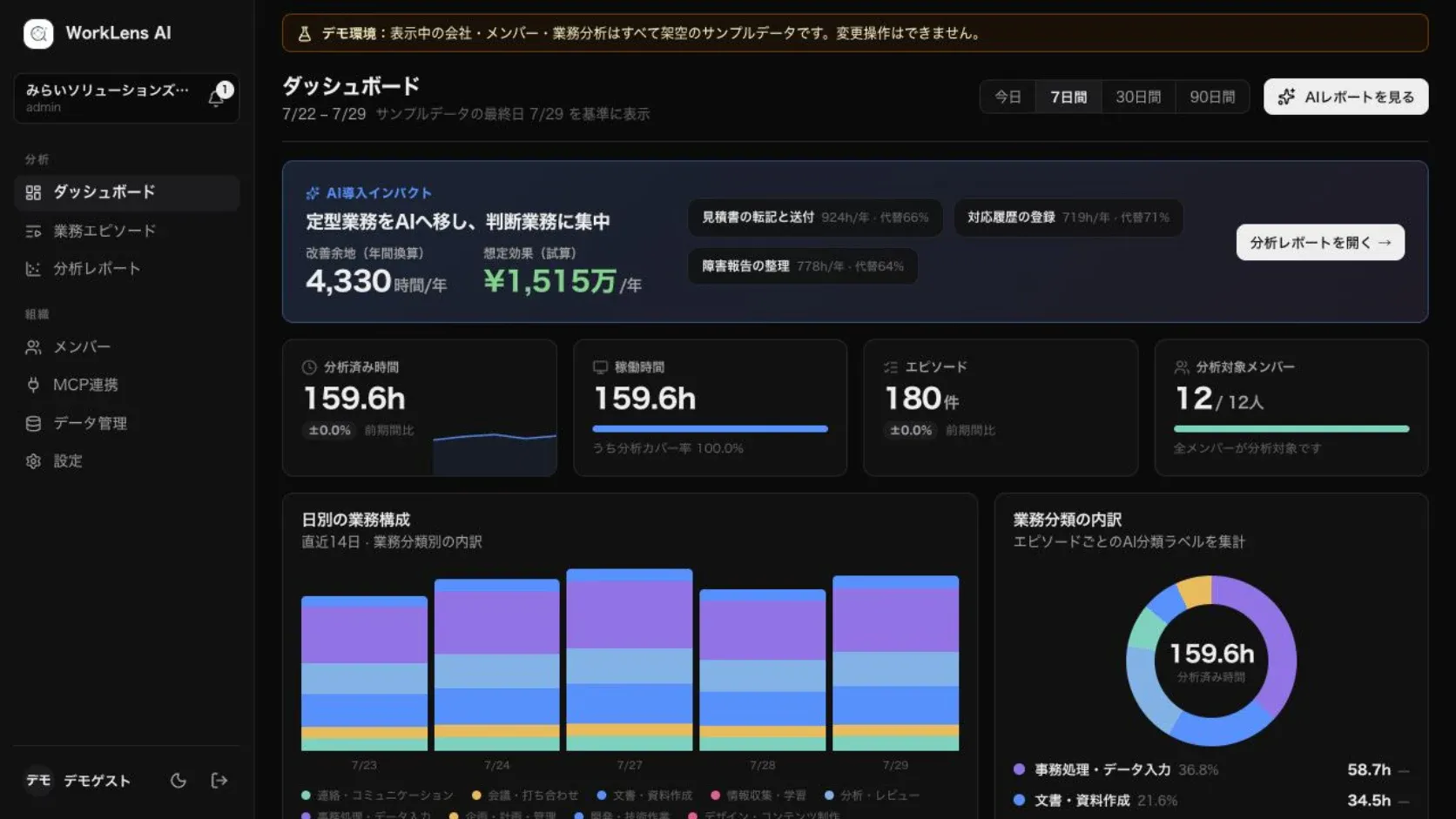Click the 分析レポート chart icon in sidebar
This screenshot has height=819, width=1456.
click(x=33, y=269)
